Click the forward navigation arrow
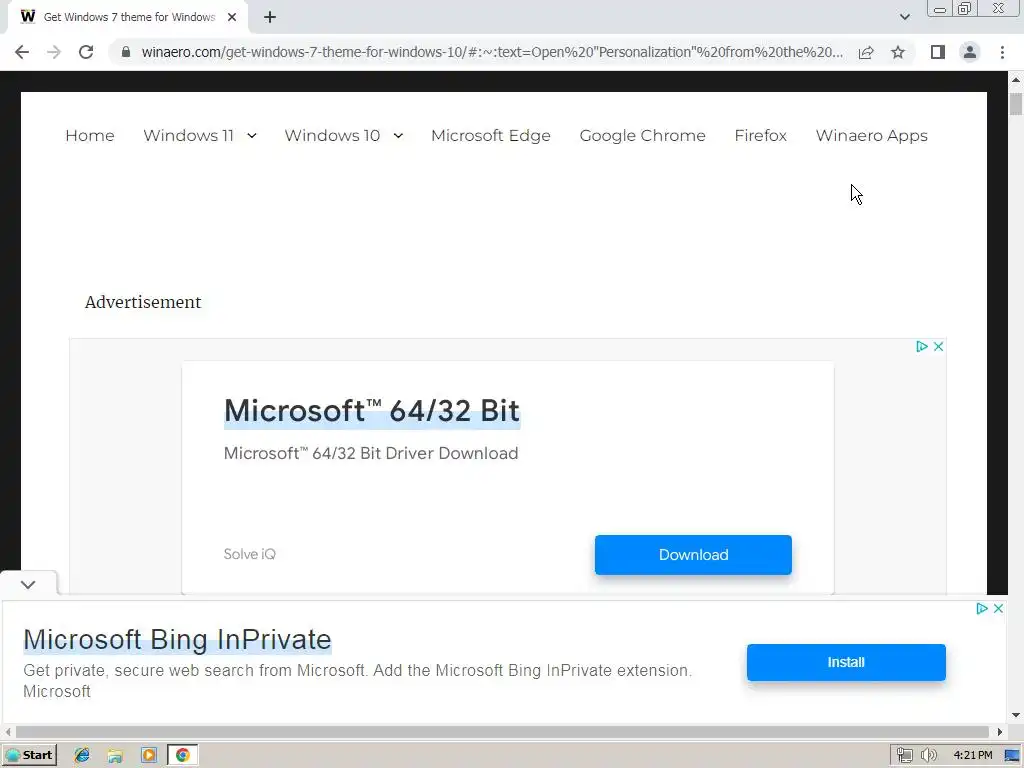Screen dimensions: 1024x768 [54, 52]
